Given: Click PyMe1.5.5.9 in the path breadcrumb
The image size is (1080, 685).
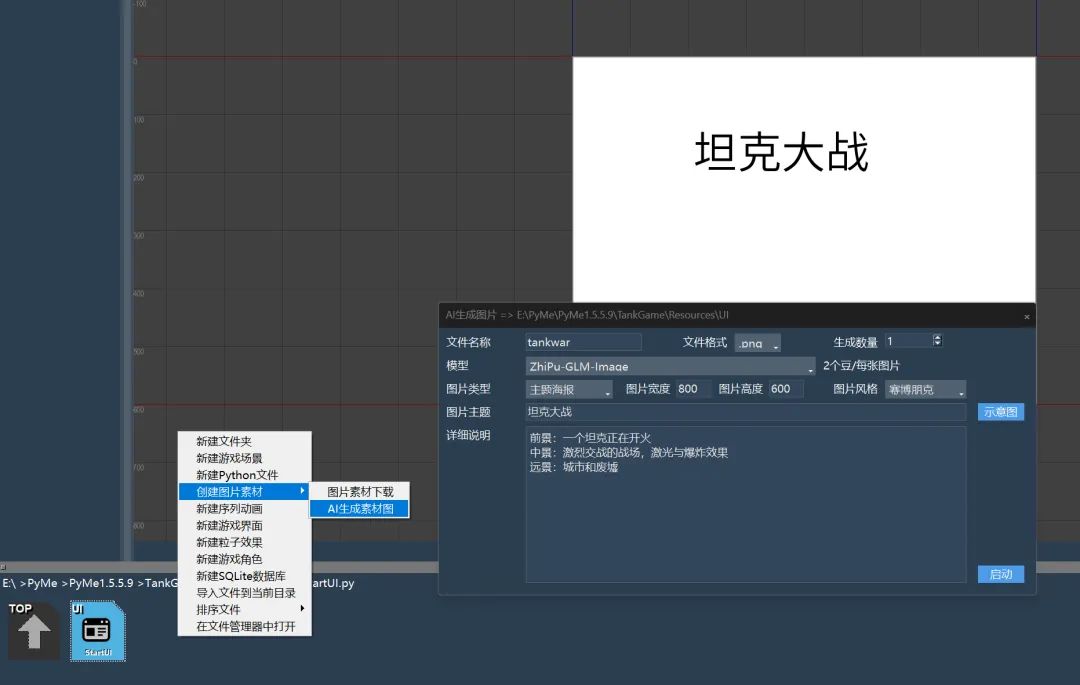Looking at the screenshot, I should [101, 583].
